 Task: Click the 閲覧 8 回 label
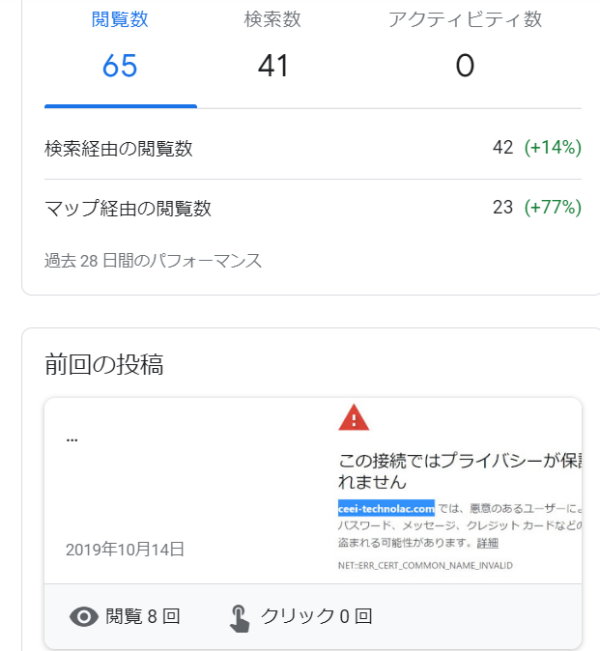143,617
